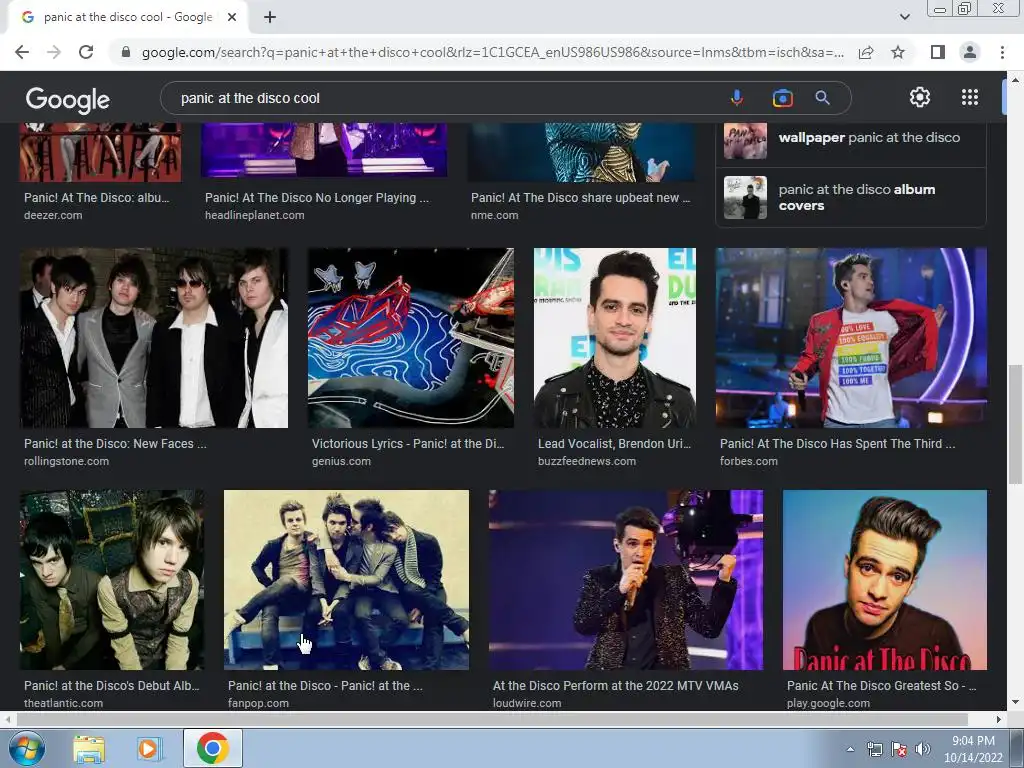Close the panic at the disco tab
This screenshot has height=768, width=1024.
tap(231, 17)
